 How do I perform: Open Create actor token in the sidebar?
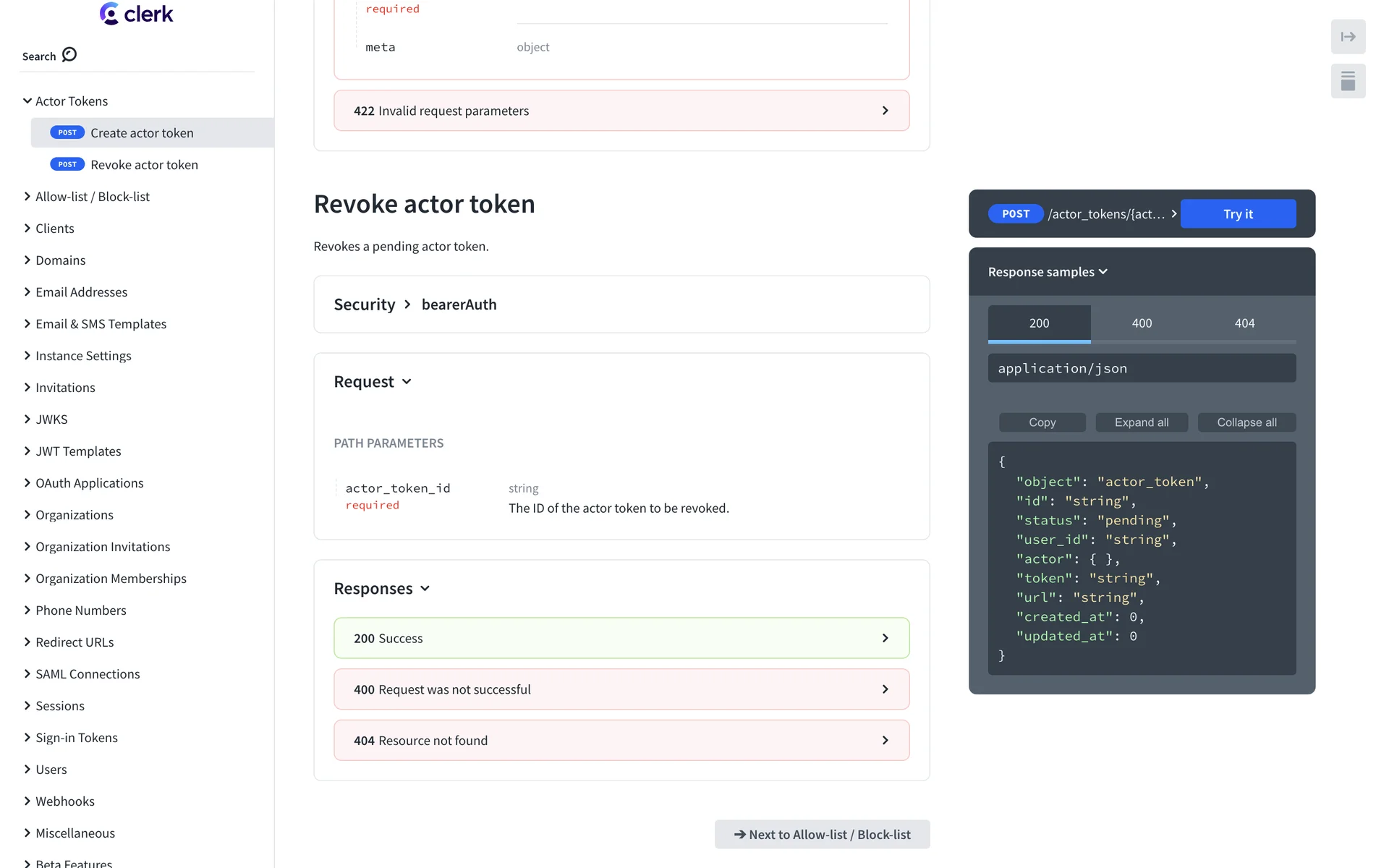pyautogui.click(x=142, y=133)
